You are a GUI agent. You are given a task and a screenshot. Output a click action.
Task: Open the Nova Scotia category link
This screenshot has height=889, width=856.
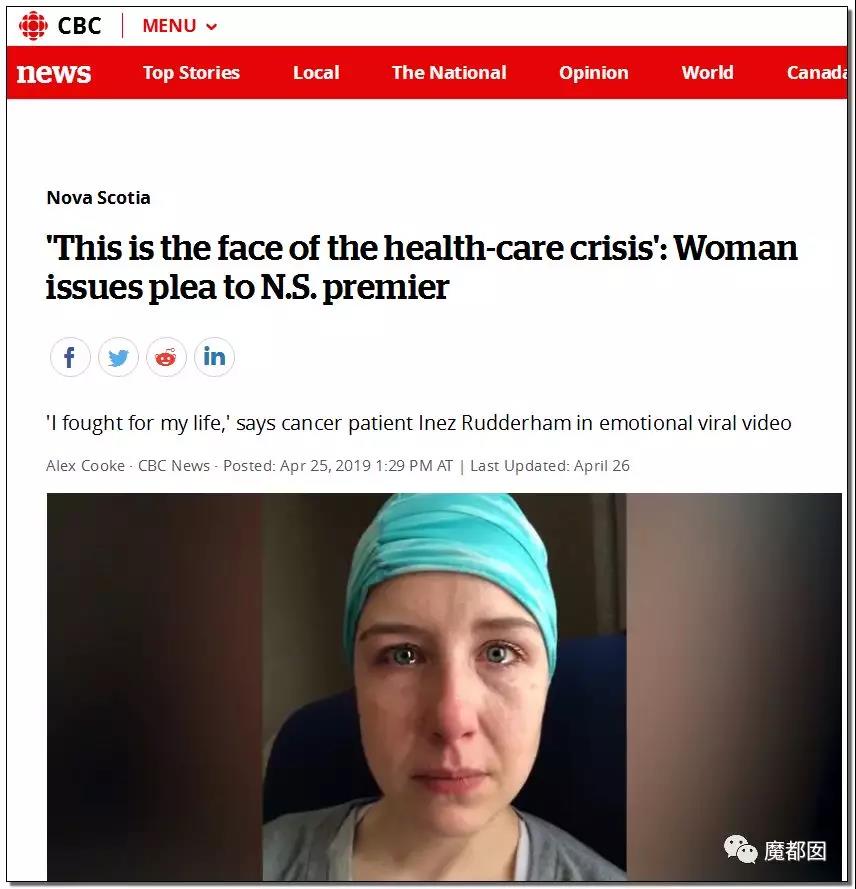pyautogui.click(x=98, y=198)
